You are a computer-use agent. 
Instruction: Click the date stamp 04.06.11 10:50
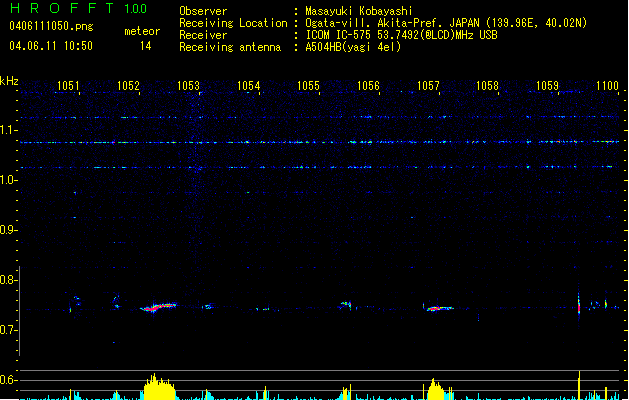point(51,46)
